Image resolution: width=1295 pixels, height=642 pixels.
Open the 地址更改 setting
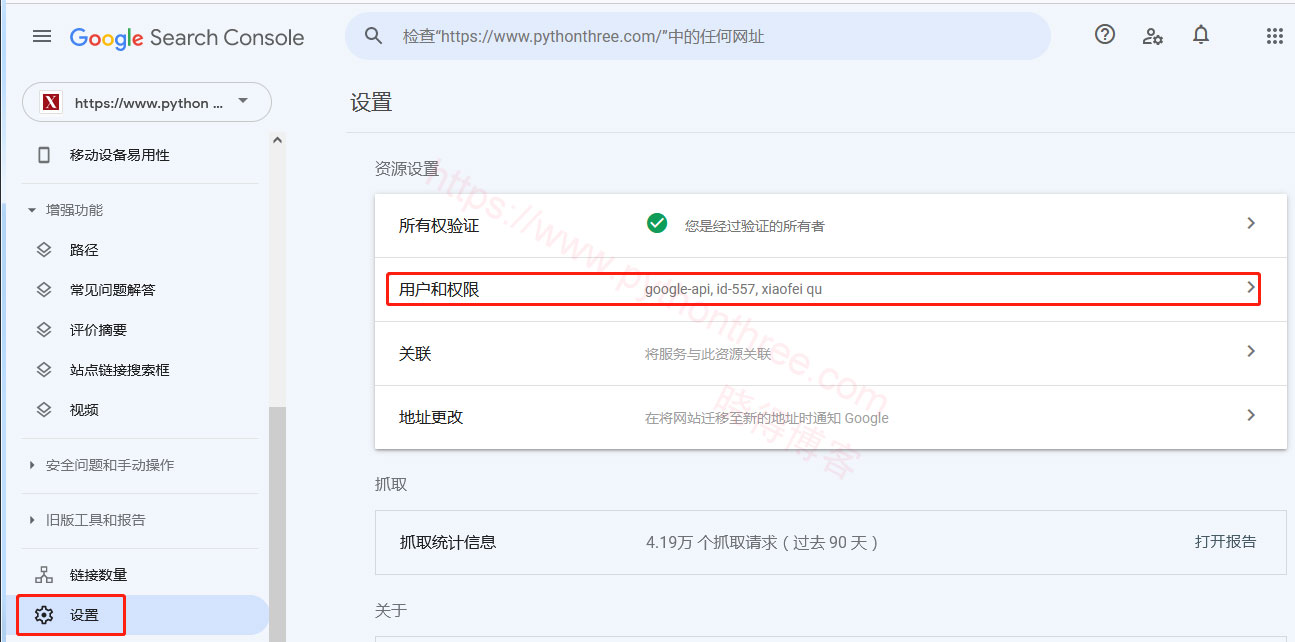point(830,417)
